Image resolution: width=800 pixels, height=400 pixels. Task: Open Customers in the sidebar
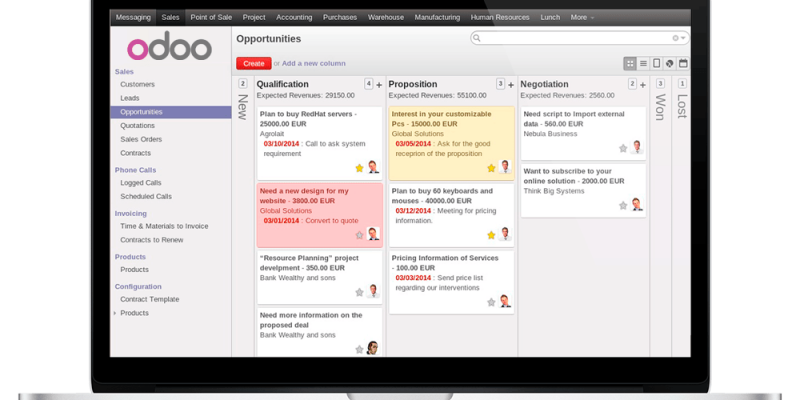point(137,85)
